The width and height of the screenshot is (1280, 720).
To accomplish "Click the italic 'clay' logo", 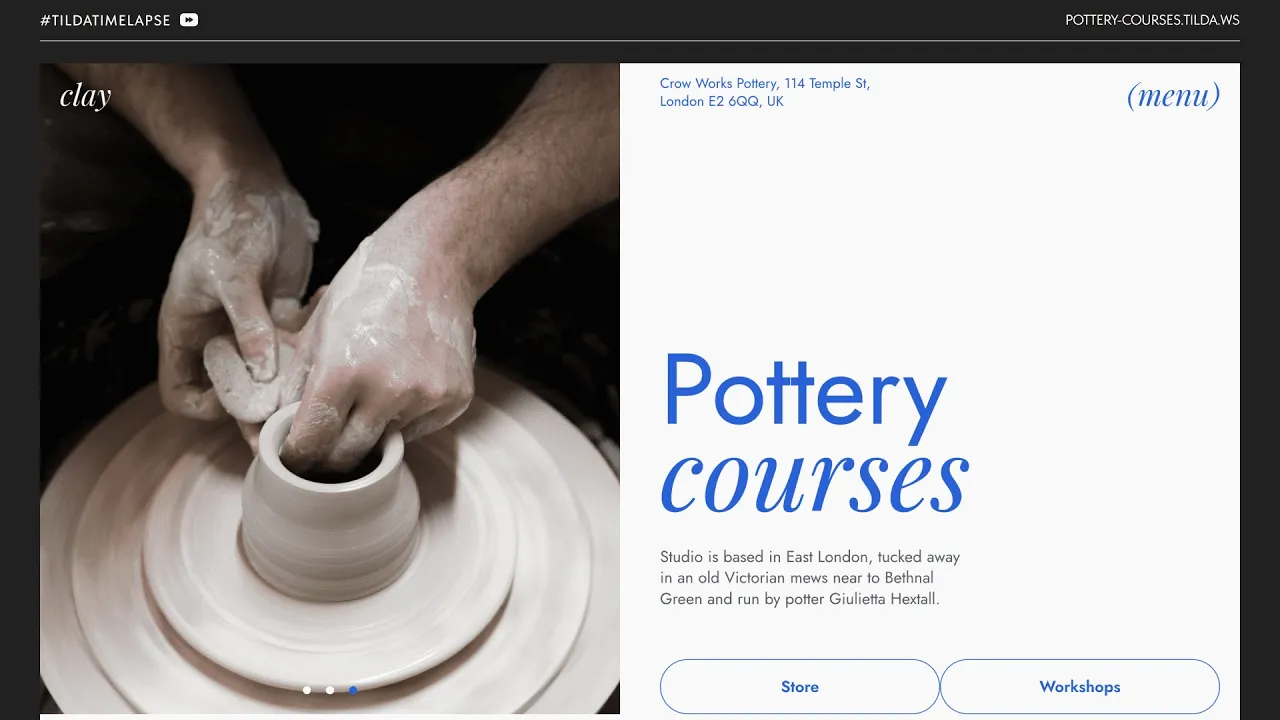I will coord(85,95).
